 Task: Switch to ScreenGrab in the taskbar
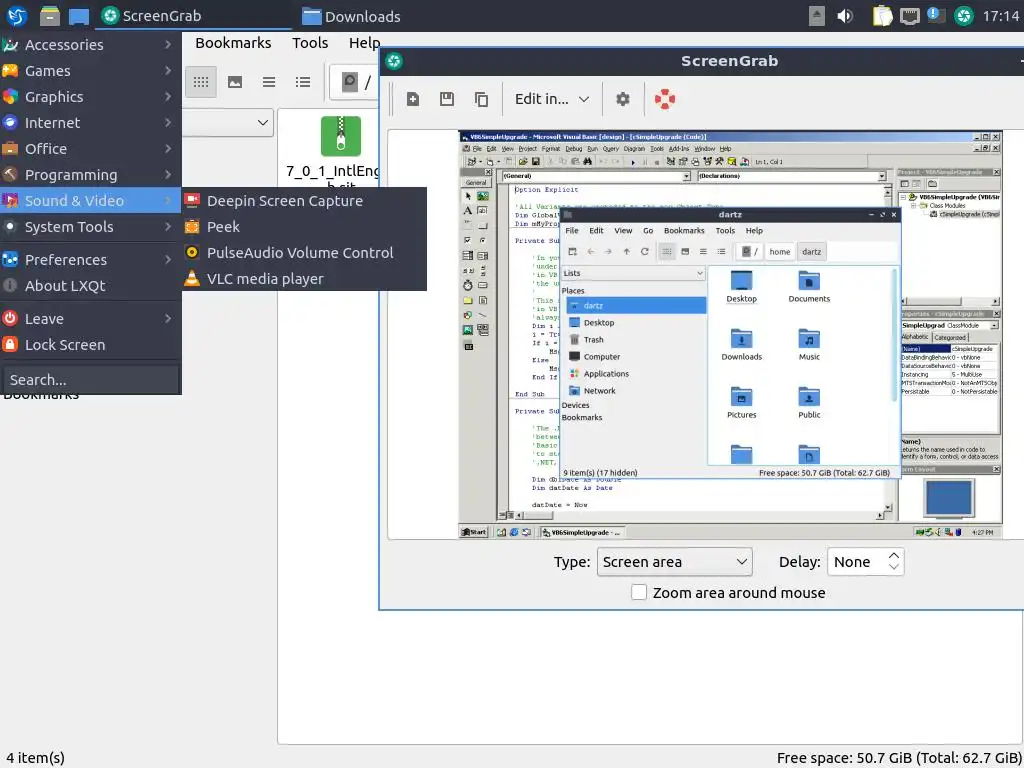[193, 16]
